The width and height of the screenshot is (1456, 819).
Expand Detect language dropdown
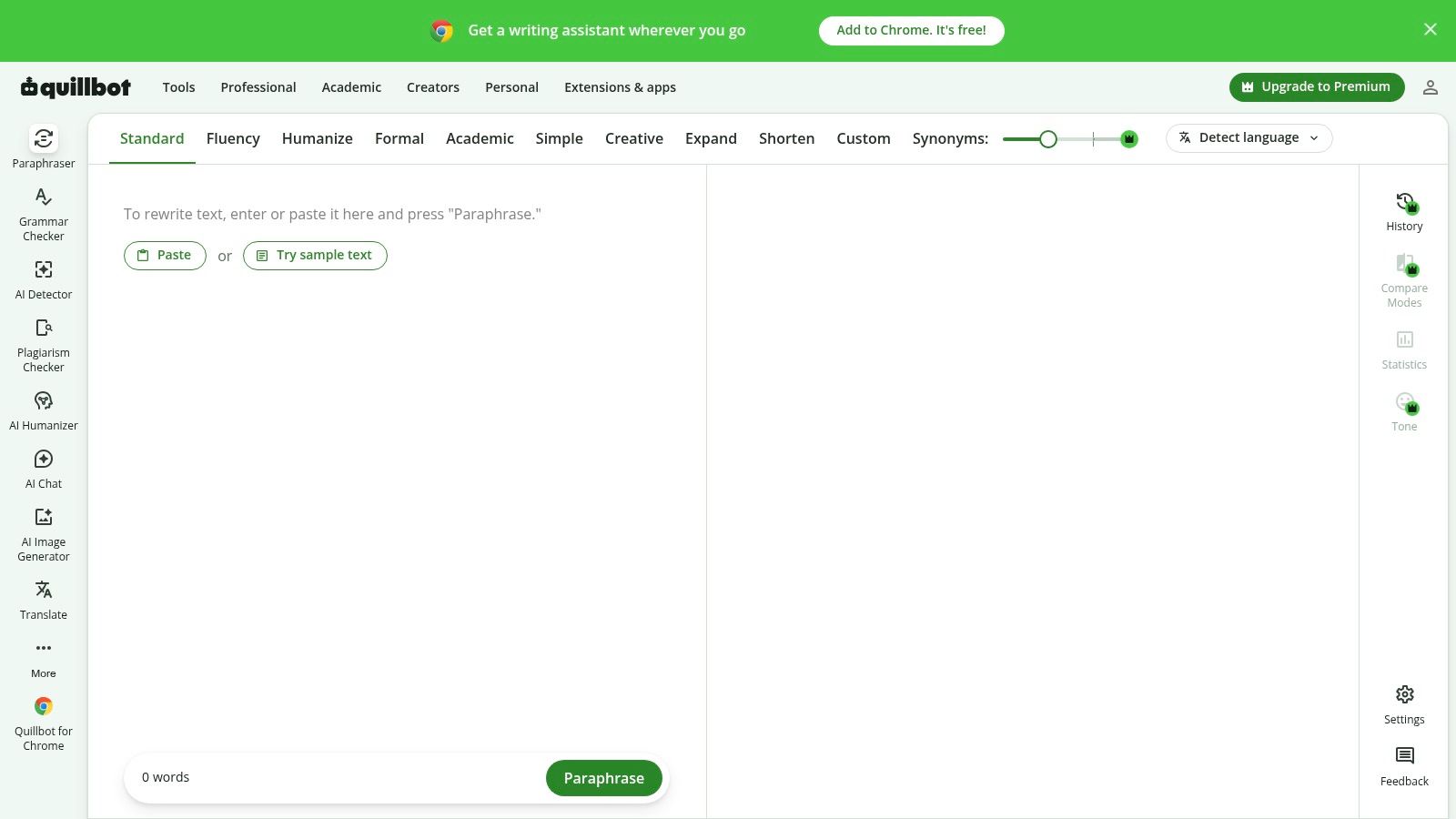coord(1249,138)
